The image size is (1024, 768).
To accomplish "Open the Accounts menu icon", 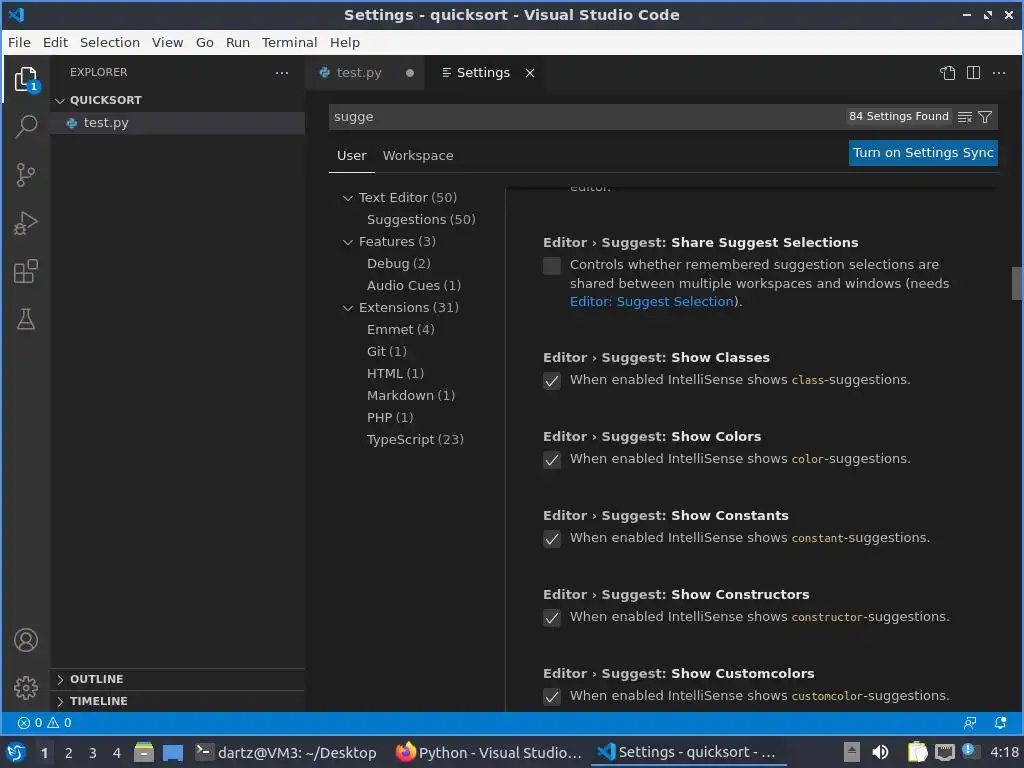I will pyautogui.click(x=26, y=640).
